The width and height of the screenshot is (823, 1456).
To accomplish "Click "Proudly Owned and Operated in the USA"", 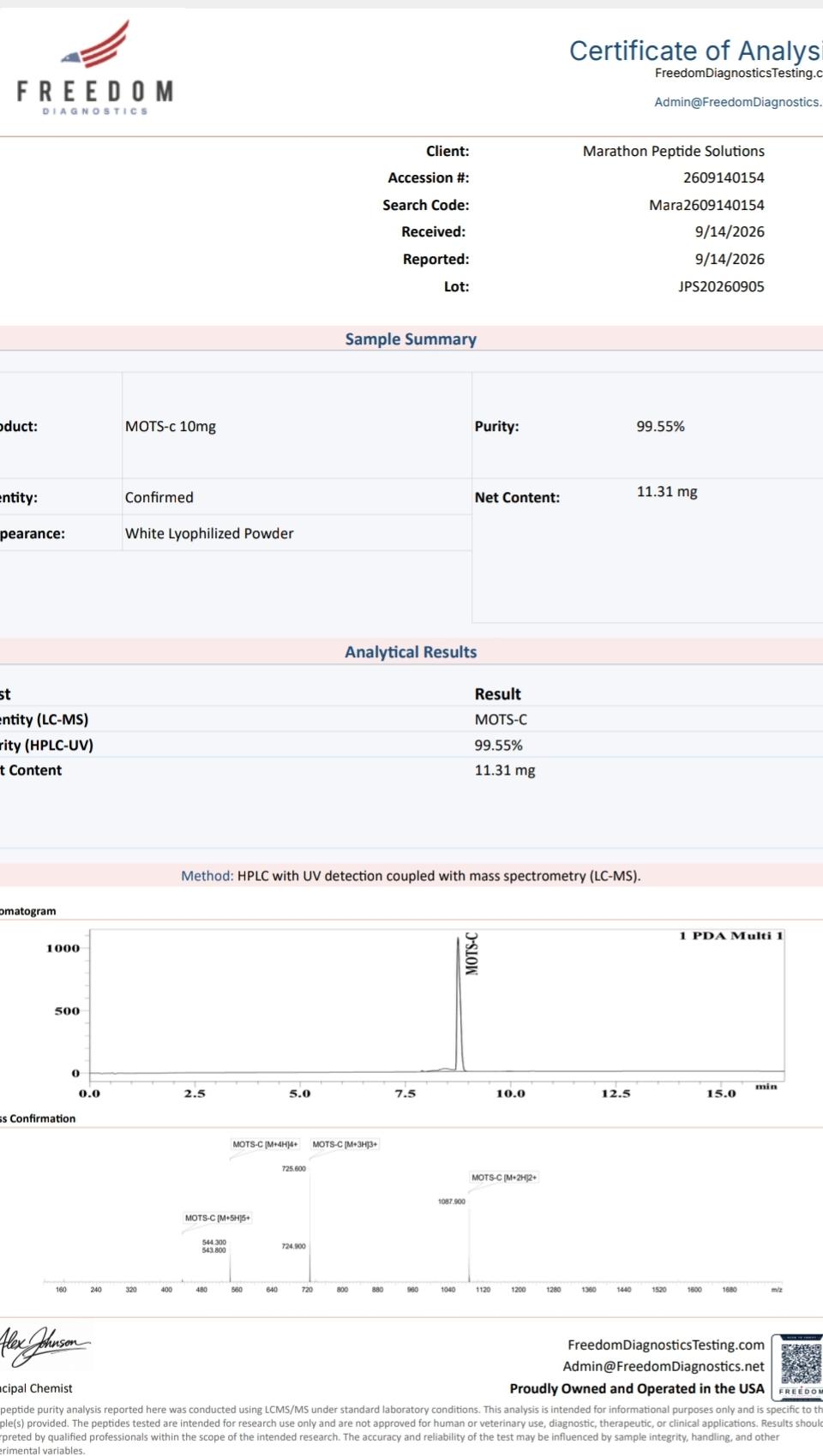I will click(x=637, y=1388).
